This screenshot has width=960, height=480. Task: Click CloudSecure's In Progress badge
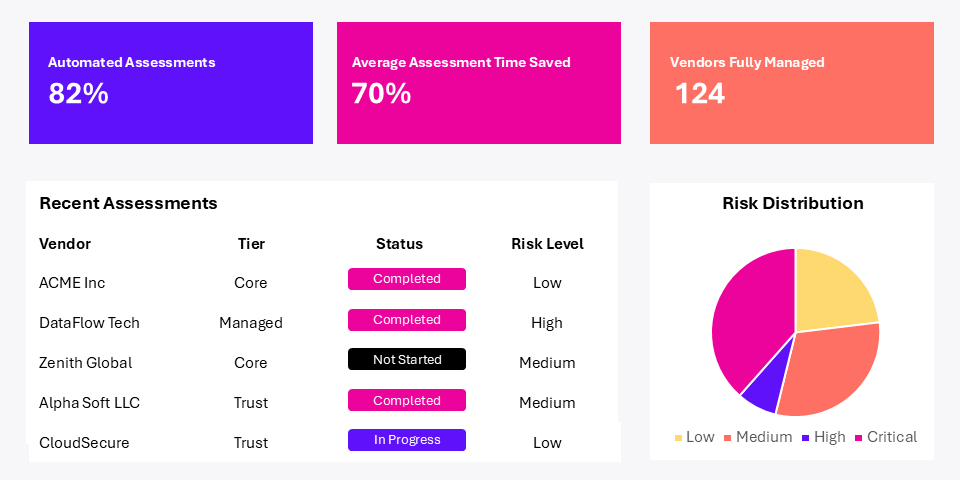pyautogui.click(x=406, y=440)
